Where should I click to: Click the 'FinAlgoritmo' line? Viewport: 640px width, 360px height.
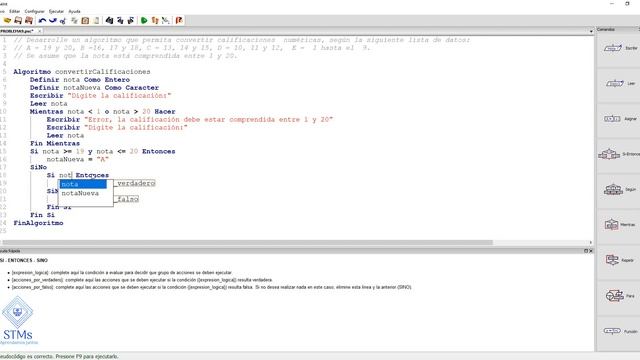click(x=38, y=223)
